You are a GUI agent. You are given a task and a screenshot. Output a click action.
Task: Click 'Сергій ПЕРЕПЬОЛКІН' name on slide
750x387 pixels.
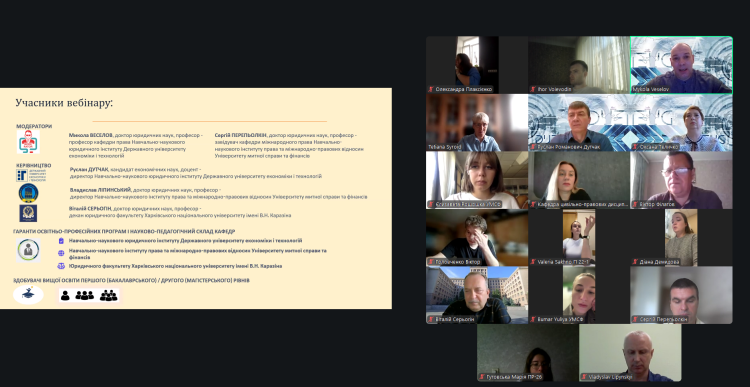(x=241, y=135)
